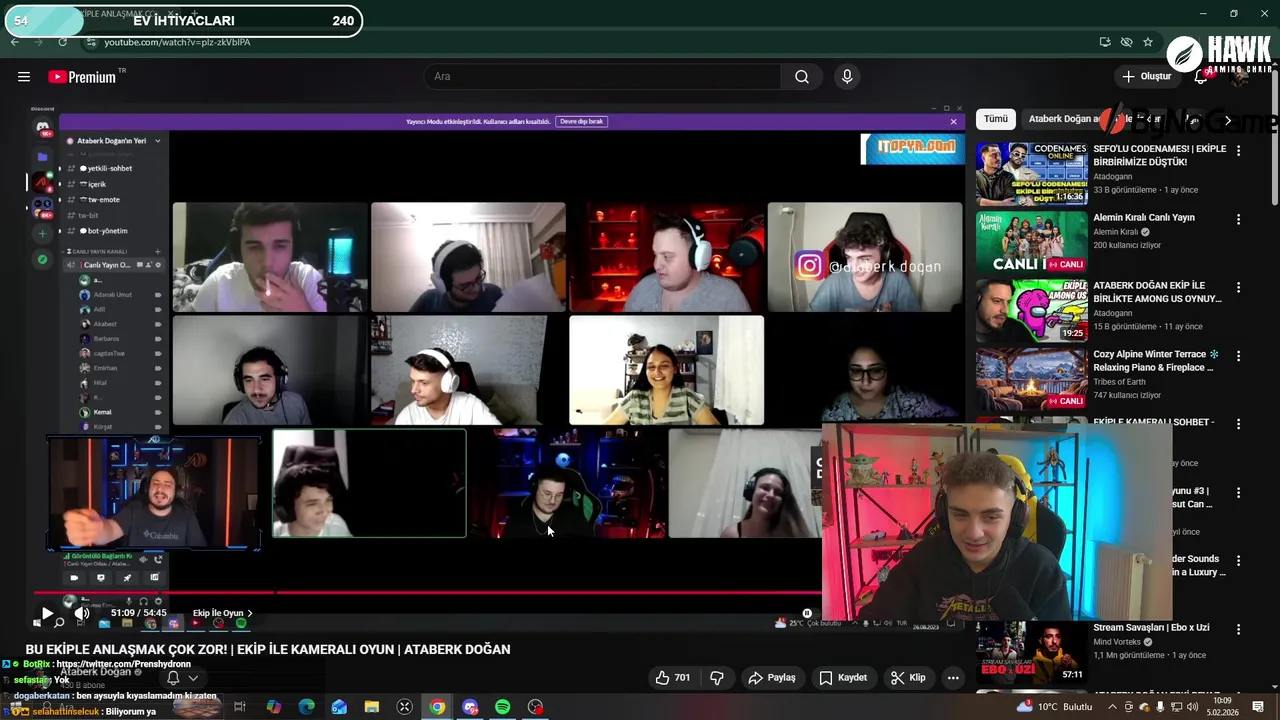The height and width of the screenshot is (720, 1280).
Task: Open settings gear on Canlı Yayın voice channel
Action: 158,265
